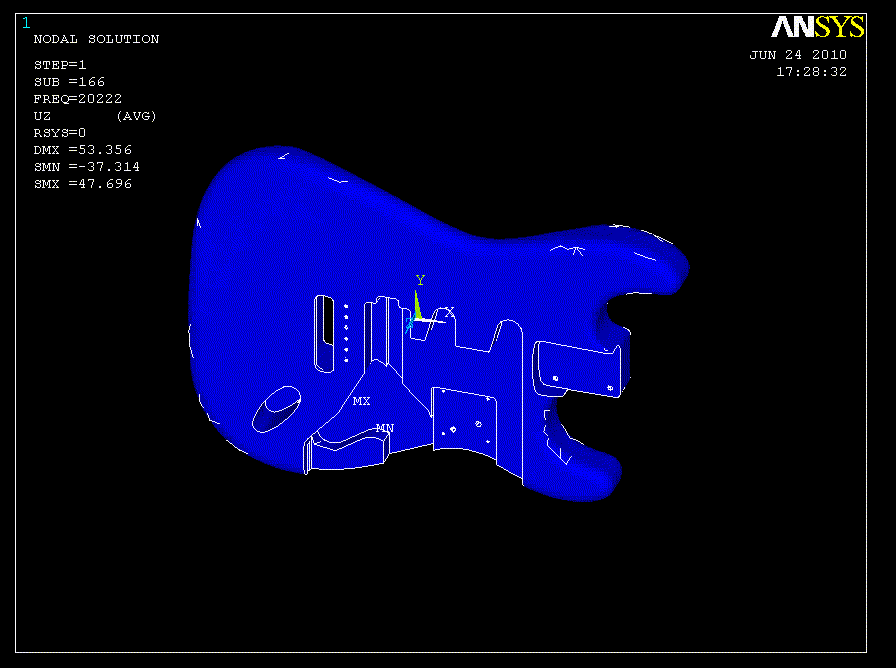The width and height of the screenshot is (896, 668).
Task: Click the window number 1 label
Action: (26, 23)
